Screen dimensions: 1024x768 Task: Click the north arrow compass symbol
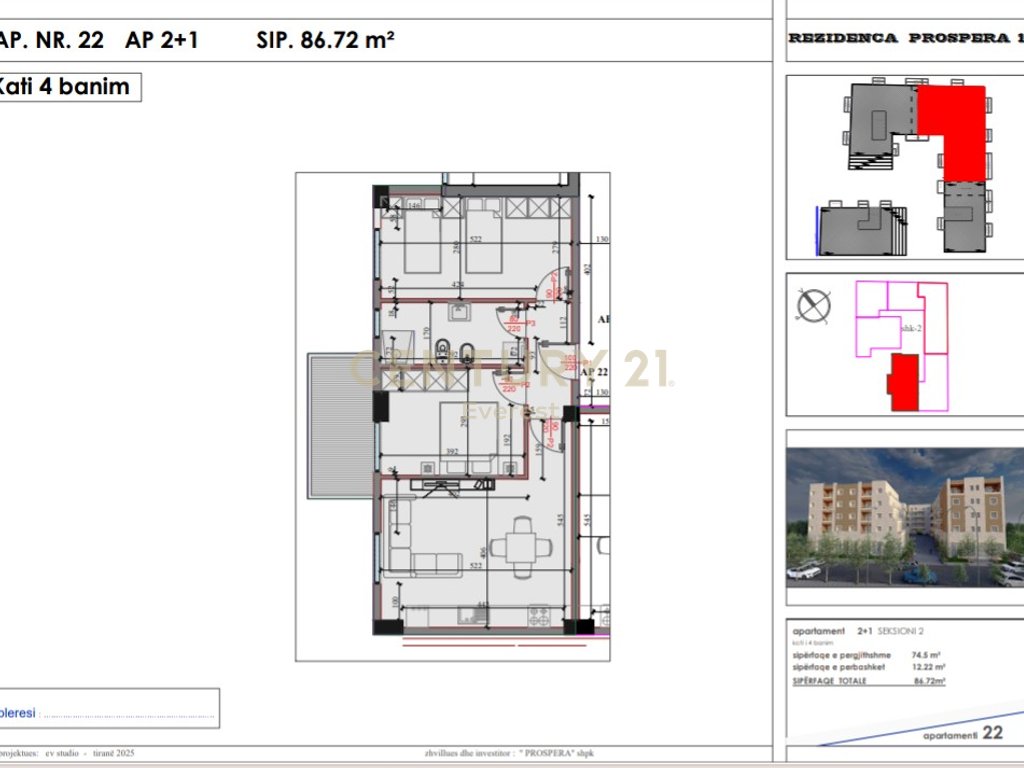point(814,304)
